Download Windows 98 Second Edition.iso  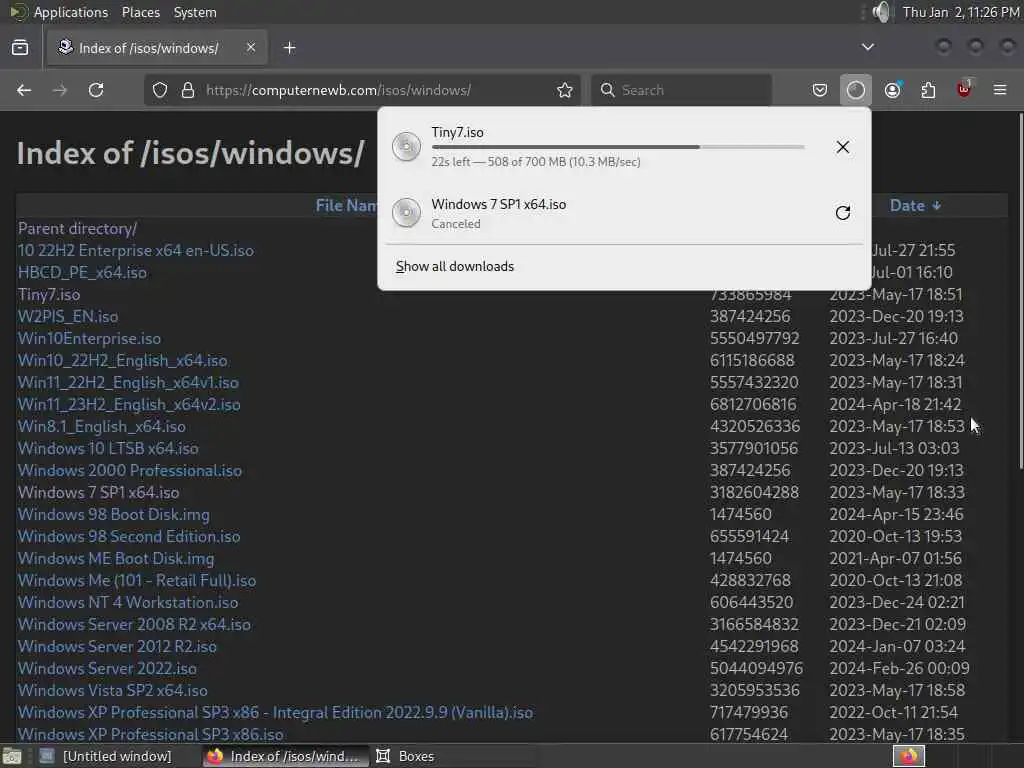129,536
